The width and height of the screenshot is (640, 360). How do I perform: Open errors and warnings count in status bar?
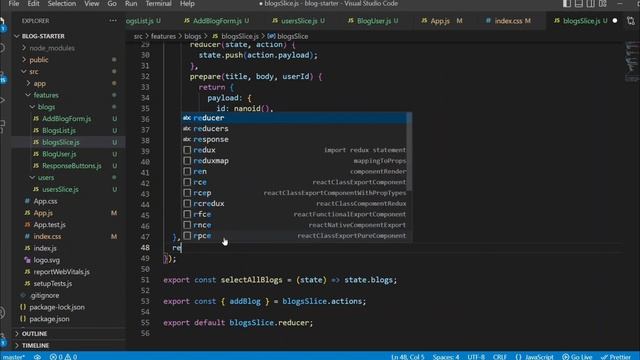pyautogui.click(x=63, y=357)
